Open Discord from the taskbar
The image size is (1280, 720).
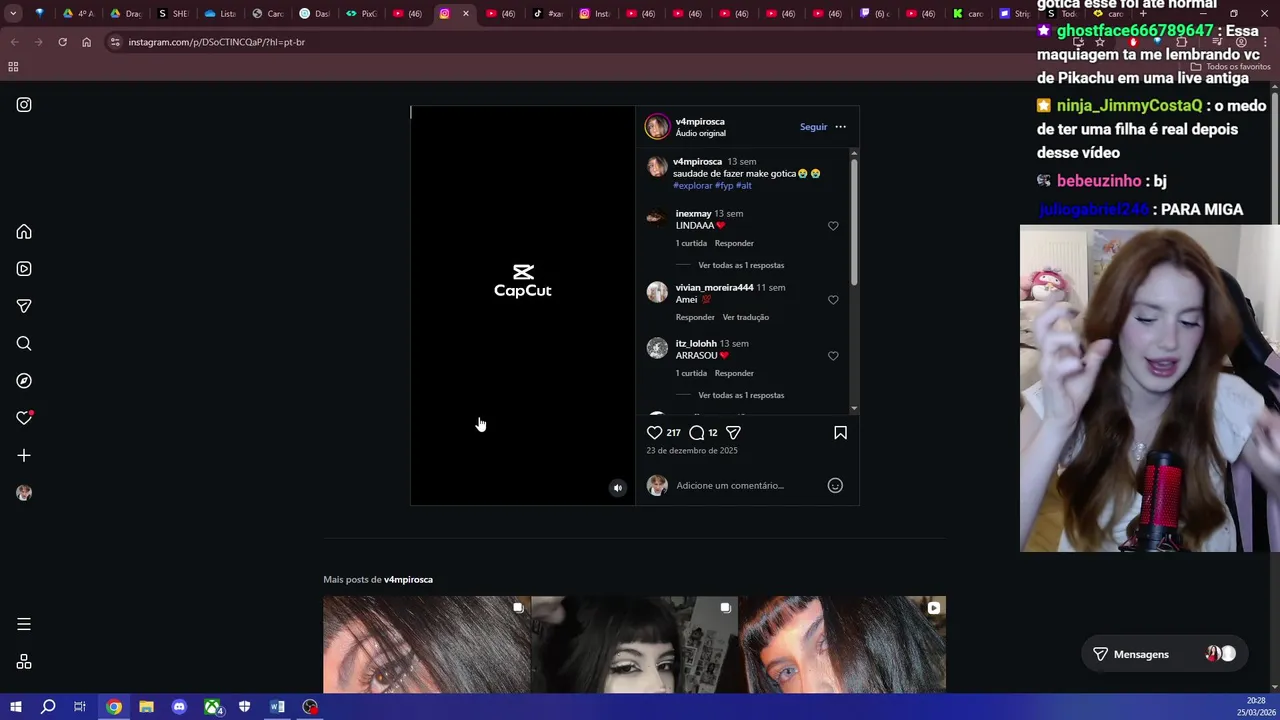pos(179,707)
